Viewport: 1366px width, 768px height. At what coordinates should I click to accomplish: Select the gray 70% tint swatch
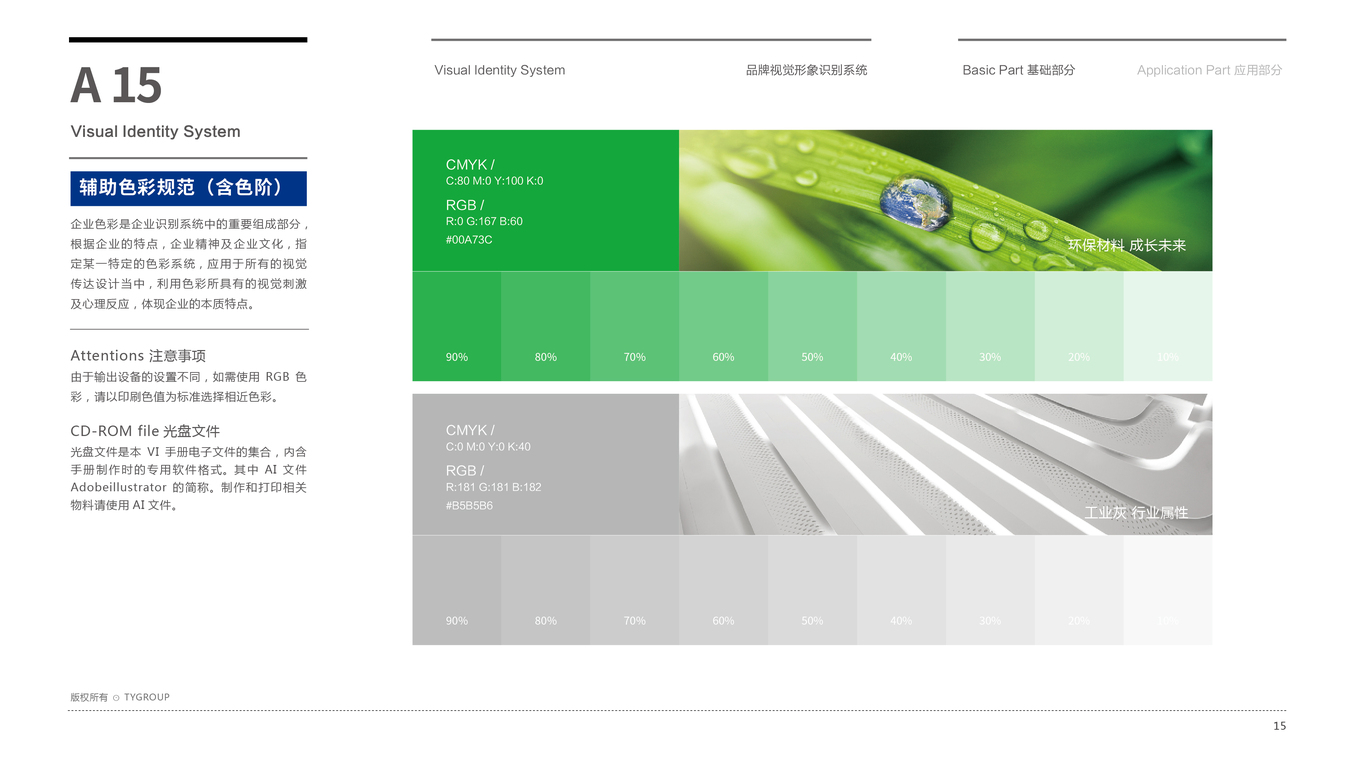pyautogui.click(x=635, y=590)
